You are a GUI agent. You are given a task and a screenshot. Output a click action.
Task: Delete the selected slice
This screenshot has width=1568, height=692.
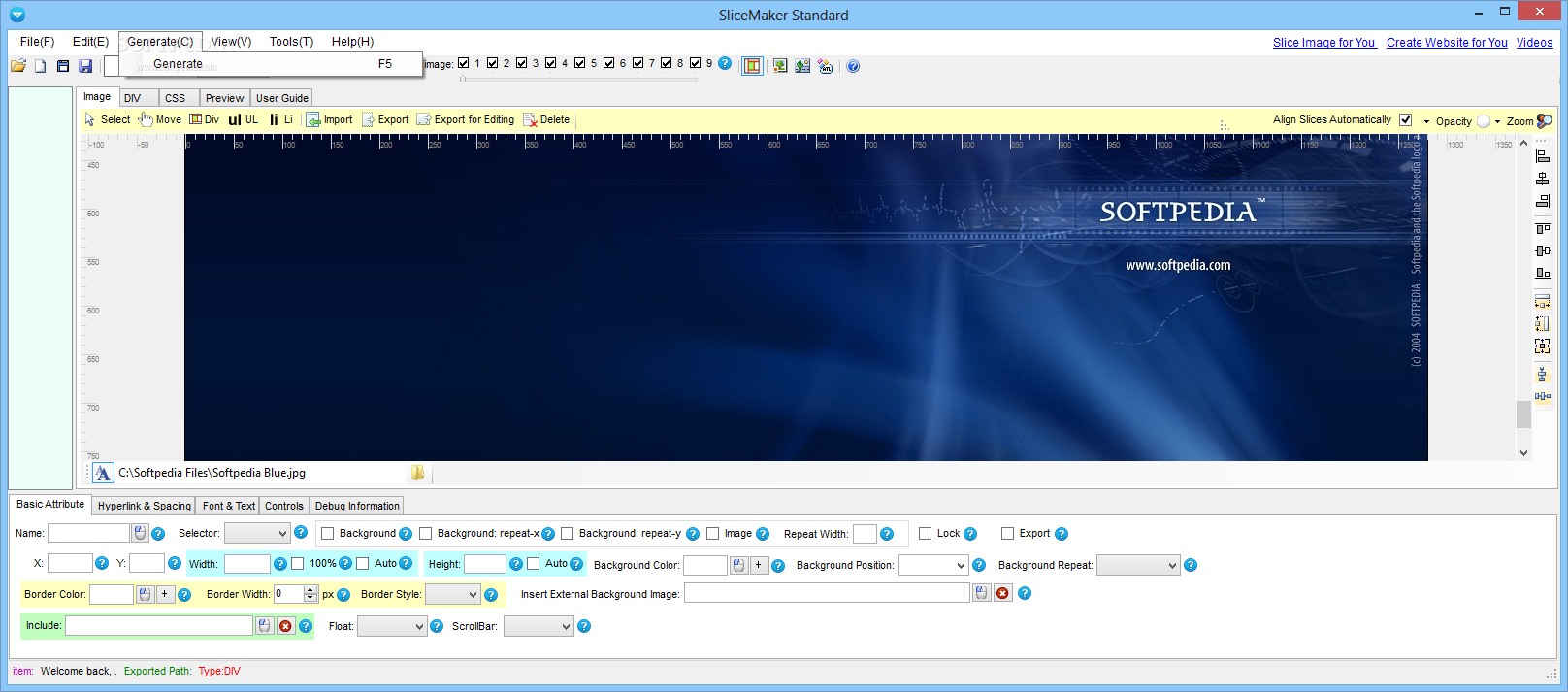pyautogui.click(x=546, y=119)
